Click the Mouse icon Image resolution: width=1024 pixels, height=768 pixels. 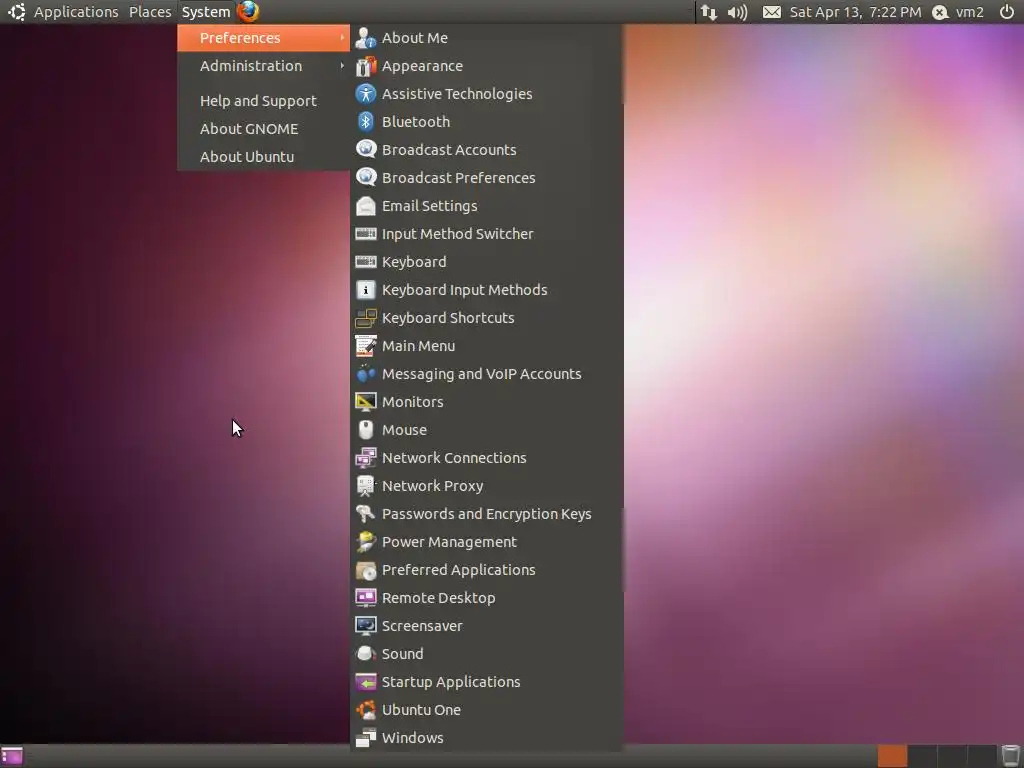[366, 430]
